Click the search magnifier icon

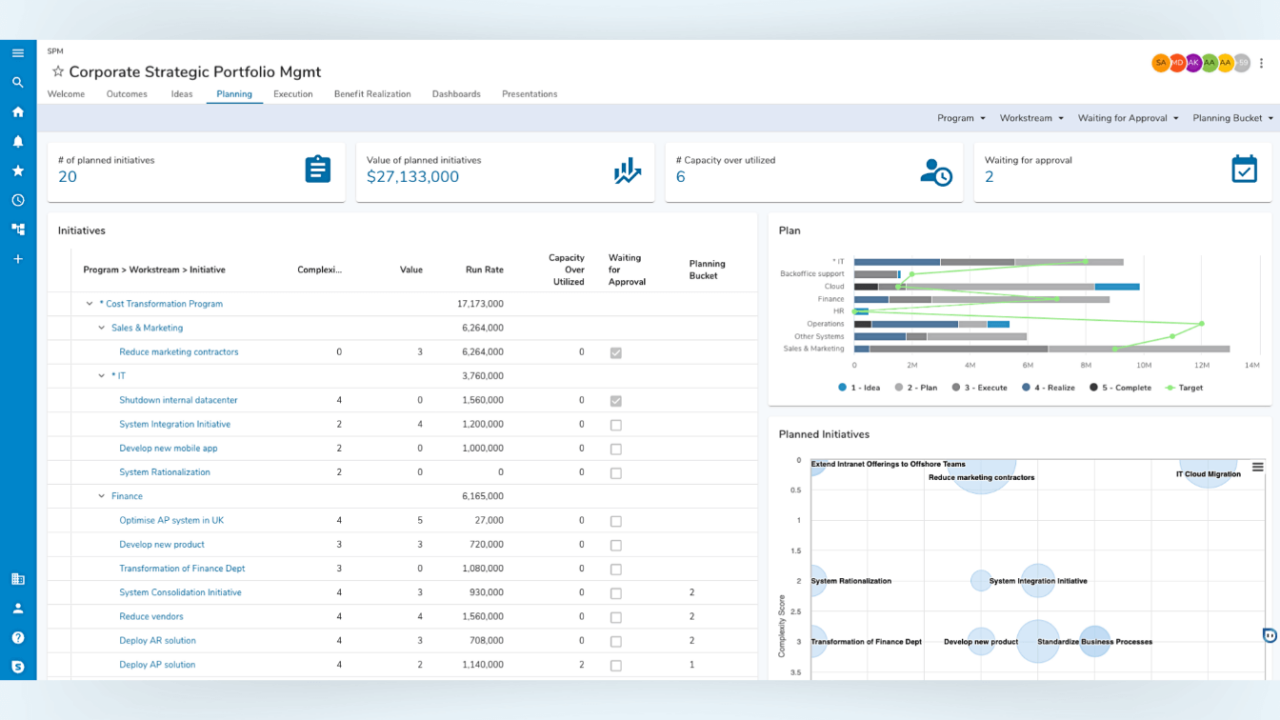(x=18, y=82)
